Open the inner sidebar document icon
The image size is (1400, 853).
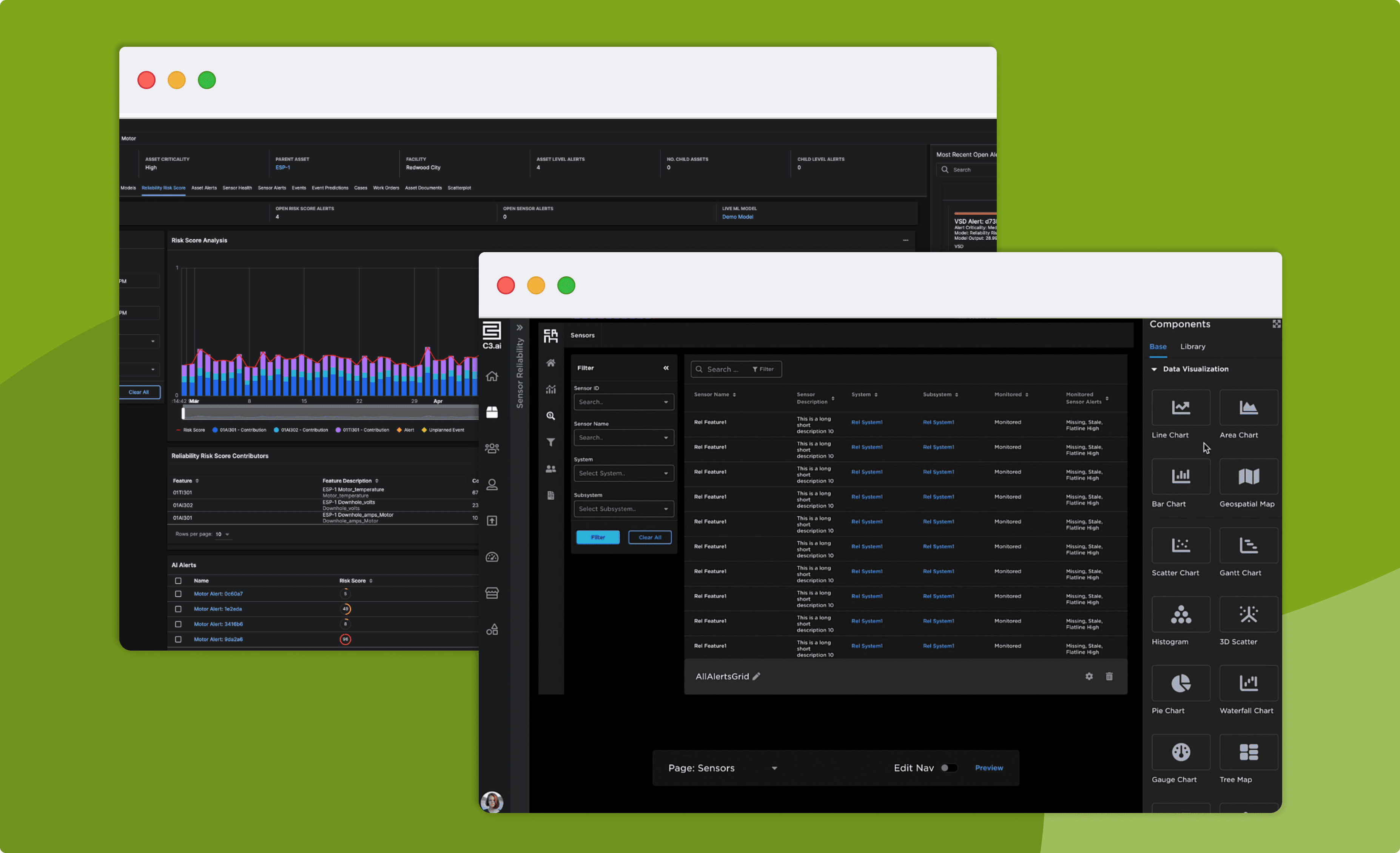550,495
